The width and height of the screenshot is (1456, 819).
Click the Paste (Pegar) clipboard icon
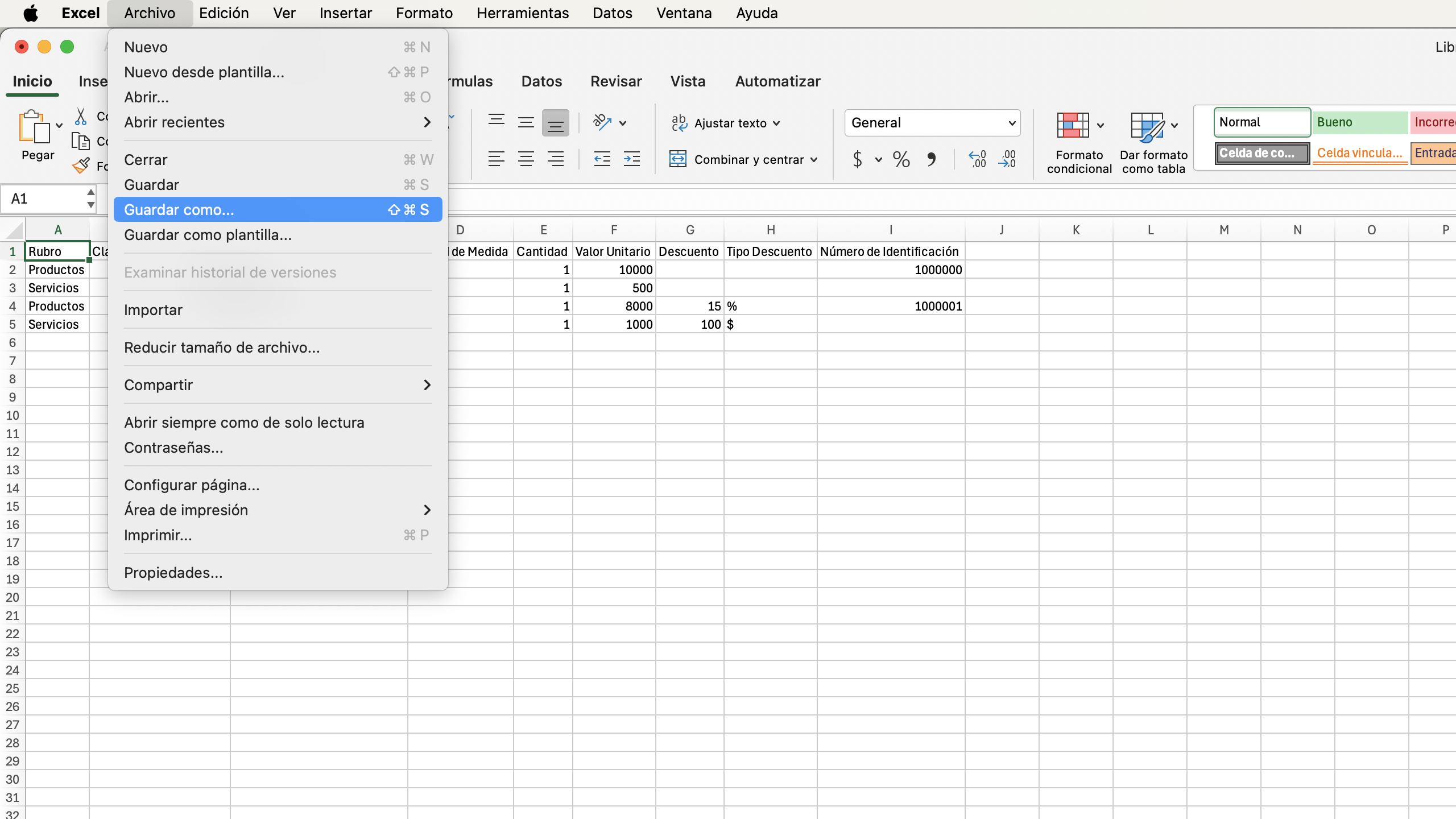33,127
